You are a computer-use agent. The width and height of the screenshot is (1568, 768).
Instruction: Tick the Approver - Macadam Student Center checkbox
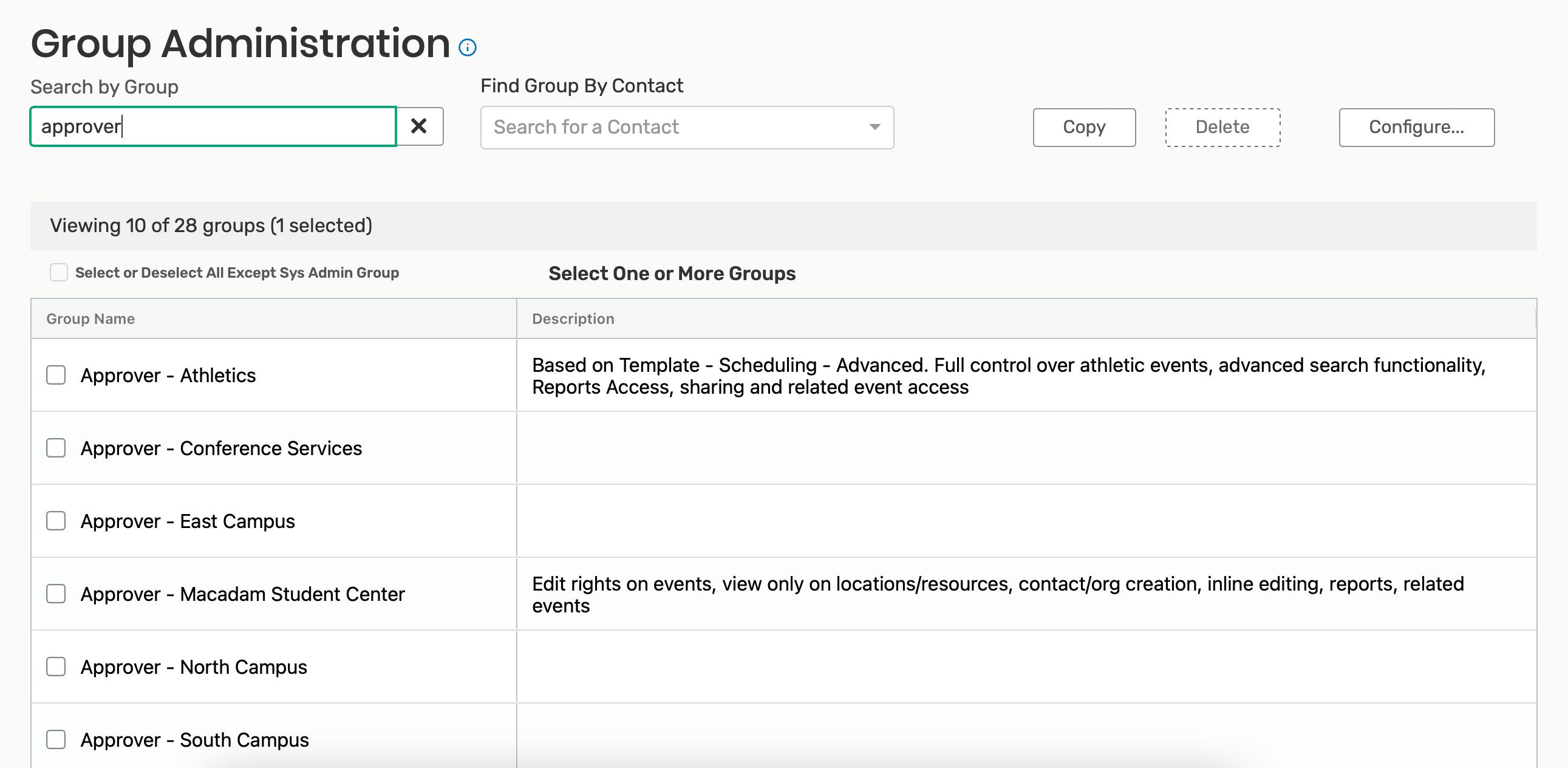[x=56, y=593]
